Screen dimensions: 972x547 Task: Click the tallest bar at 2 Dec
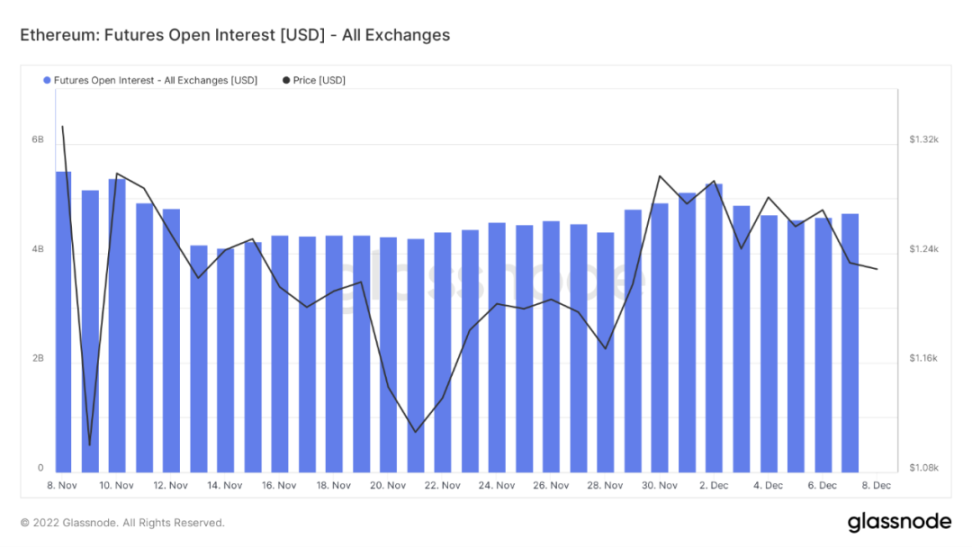point(714,327)
